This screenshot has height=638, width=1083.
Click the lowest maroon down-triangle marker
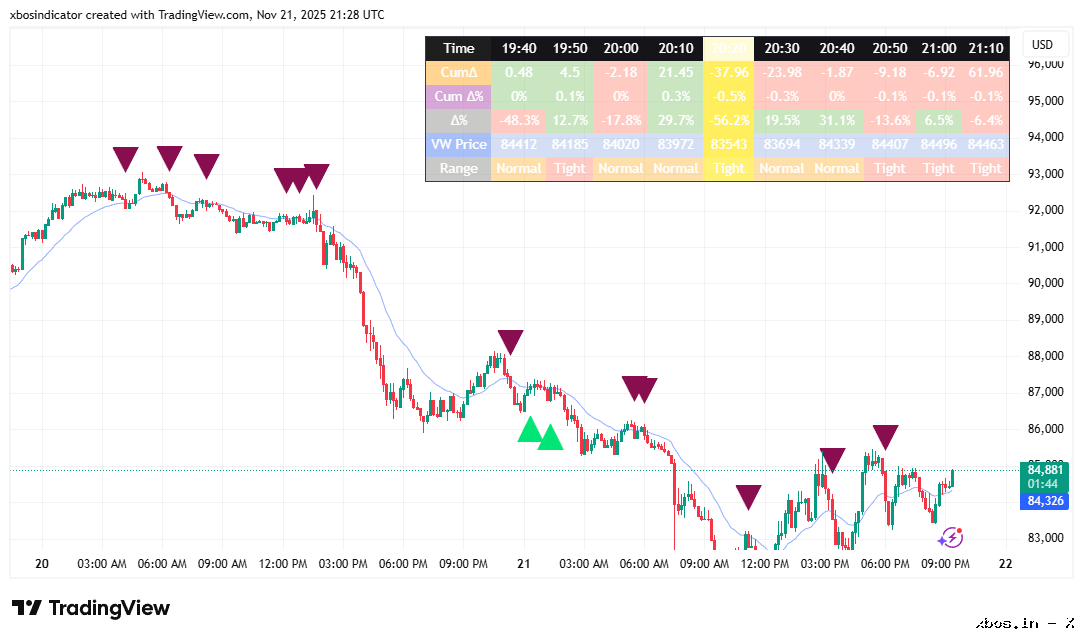point(749,496)
